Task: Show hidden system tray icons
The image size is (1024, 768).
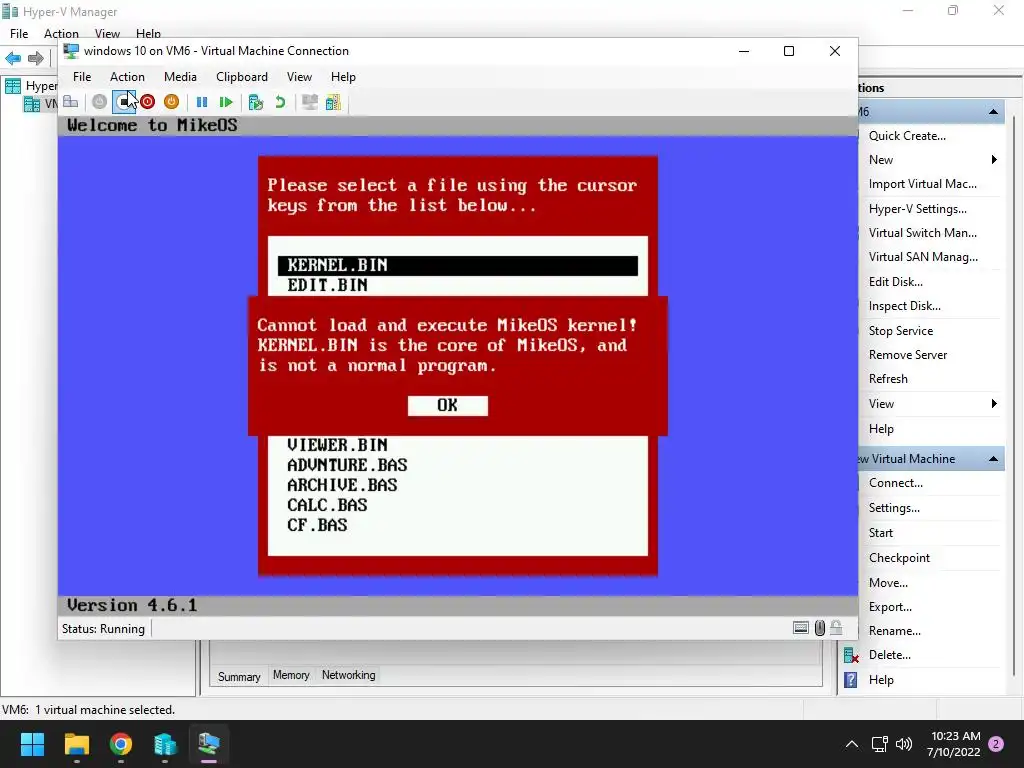Action: coord(852,744)
